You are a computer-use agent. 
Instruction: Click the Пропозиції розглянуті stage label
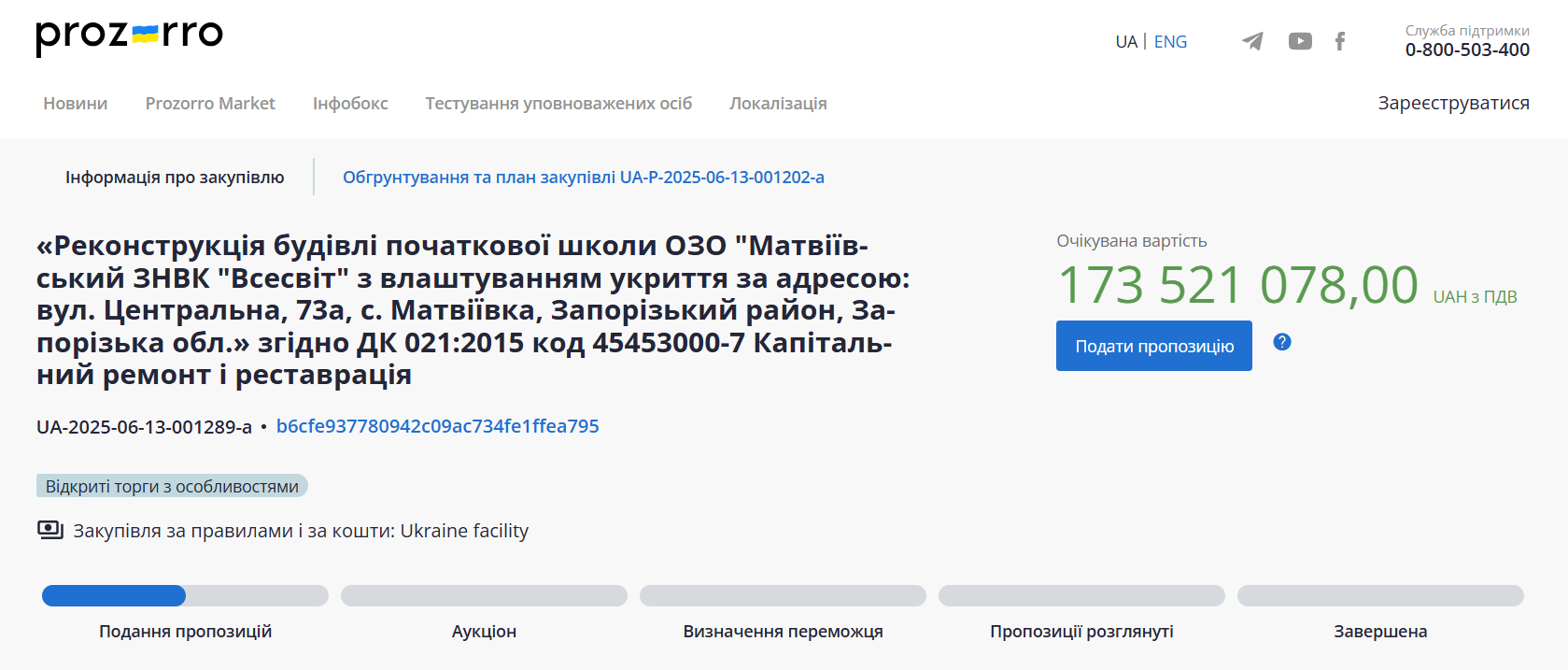pos(1081,632)
